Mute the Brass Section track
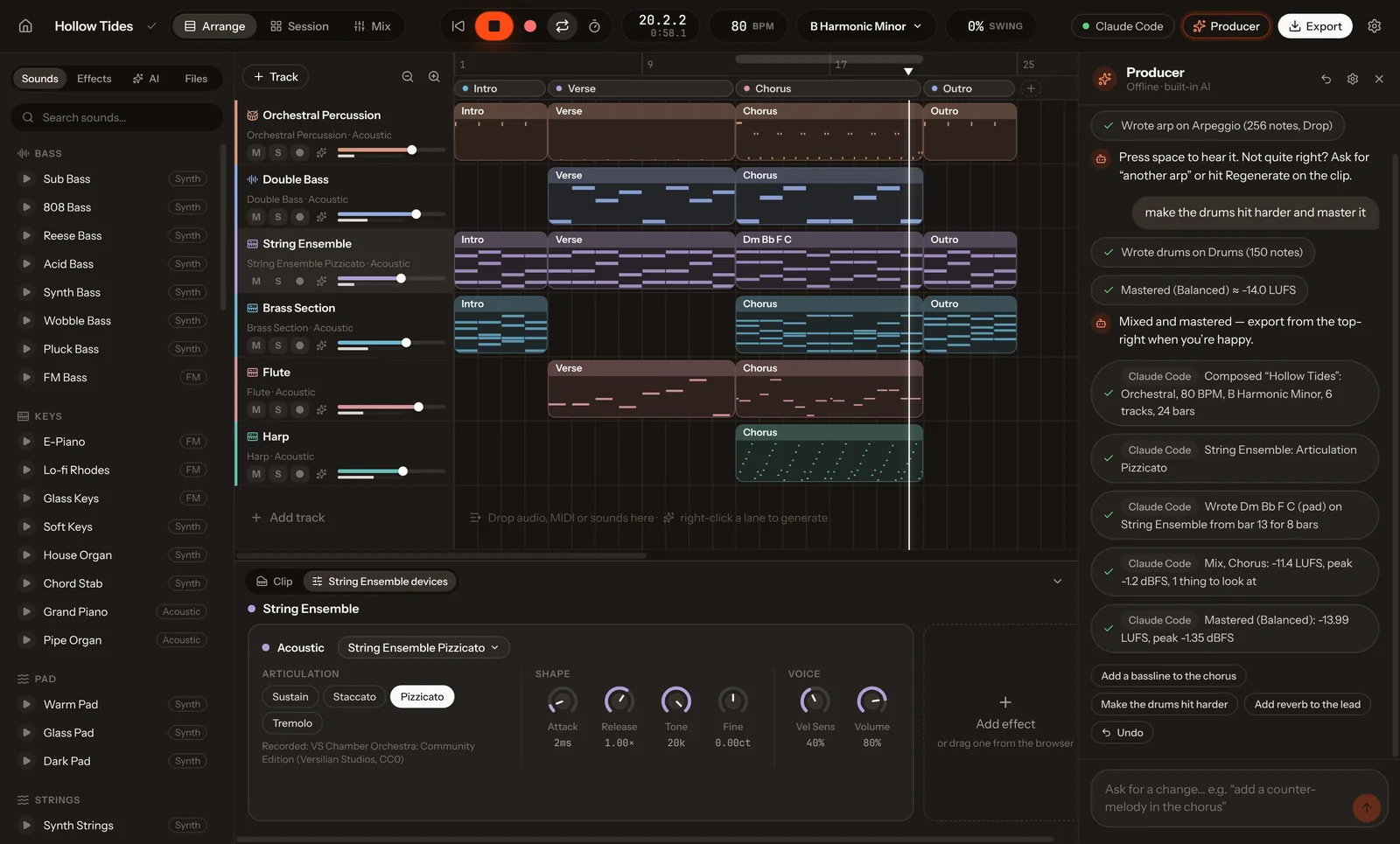1400x844 pixels. [x=255, y=345]
